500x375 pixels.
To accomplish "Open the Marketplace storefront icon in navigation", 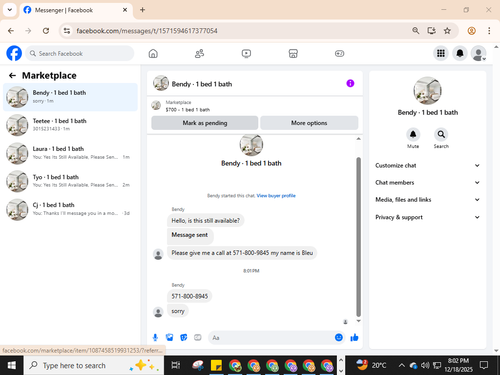I will [x=293, y=53].
